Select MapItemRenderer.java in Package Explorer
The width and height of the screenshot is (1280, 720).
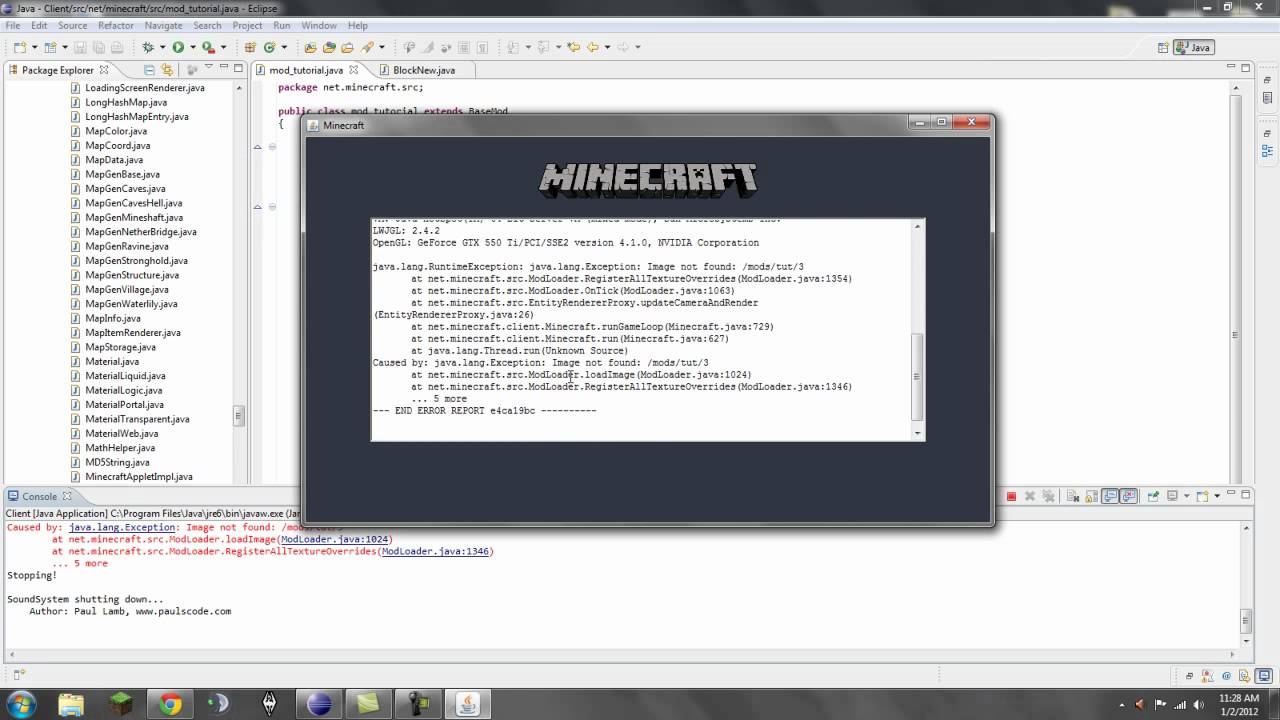click(x=133, y=333)
